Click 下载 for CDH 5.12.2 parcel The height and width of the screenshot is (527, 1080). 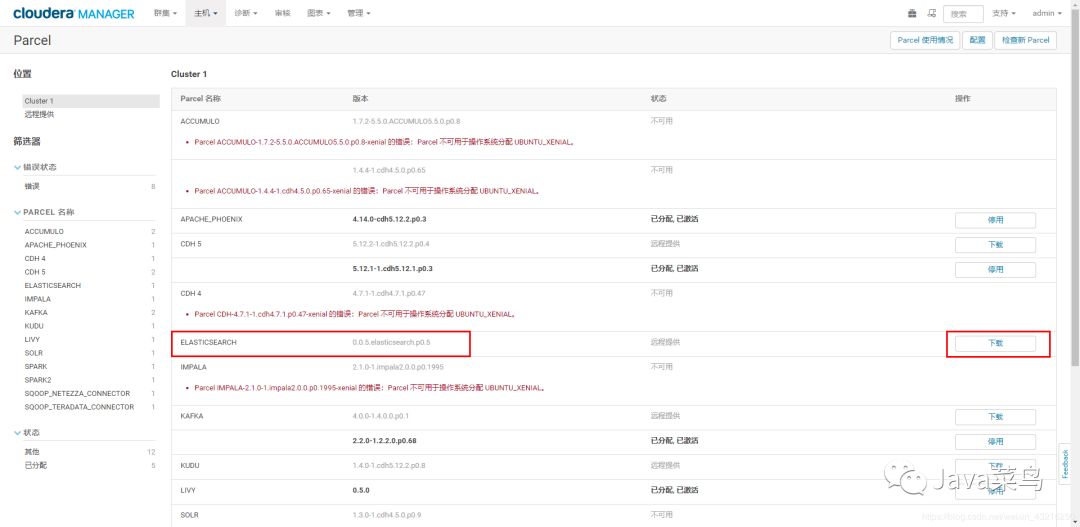click(x=995, y=245)
